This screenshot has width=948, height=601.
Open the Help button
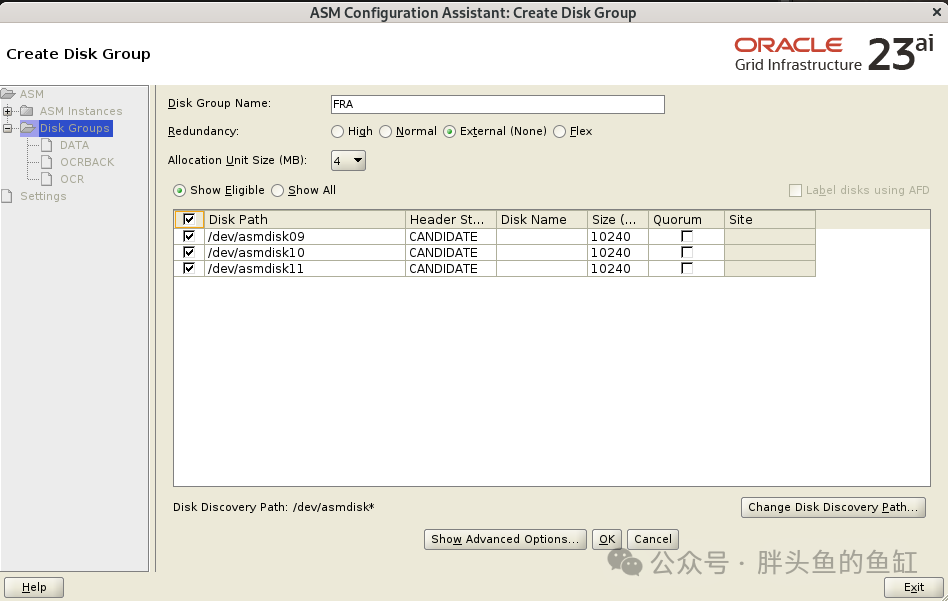(34, 587)
